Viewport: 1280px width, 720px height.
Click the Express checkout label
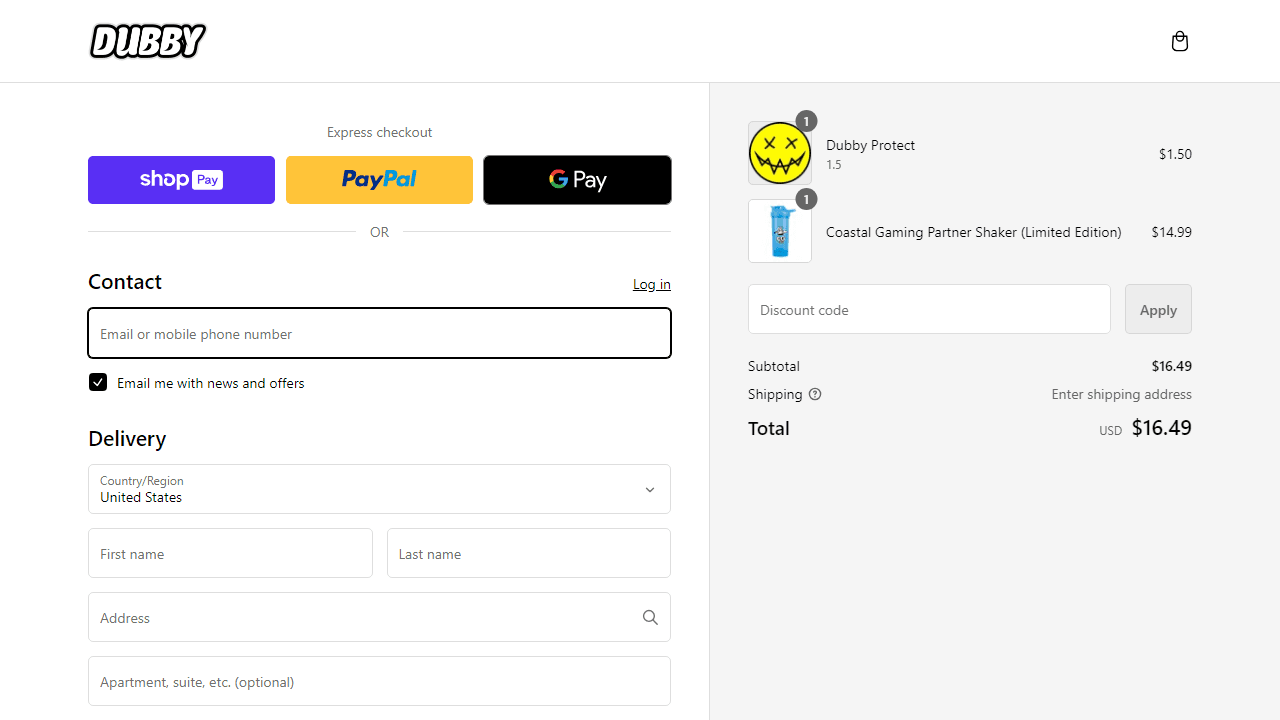pyautogui.click(x=379, y=132)
